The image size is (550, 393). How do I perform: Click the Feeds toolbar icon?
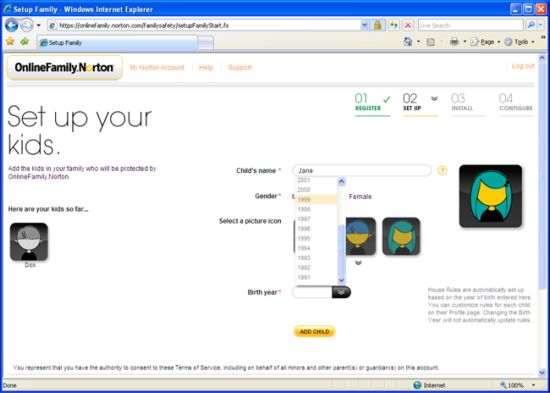pyautogui.click(x=431, y=42)
